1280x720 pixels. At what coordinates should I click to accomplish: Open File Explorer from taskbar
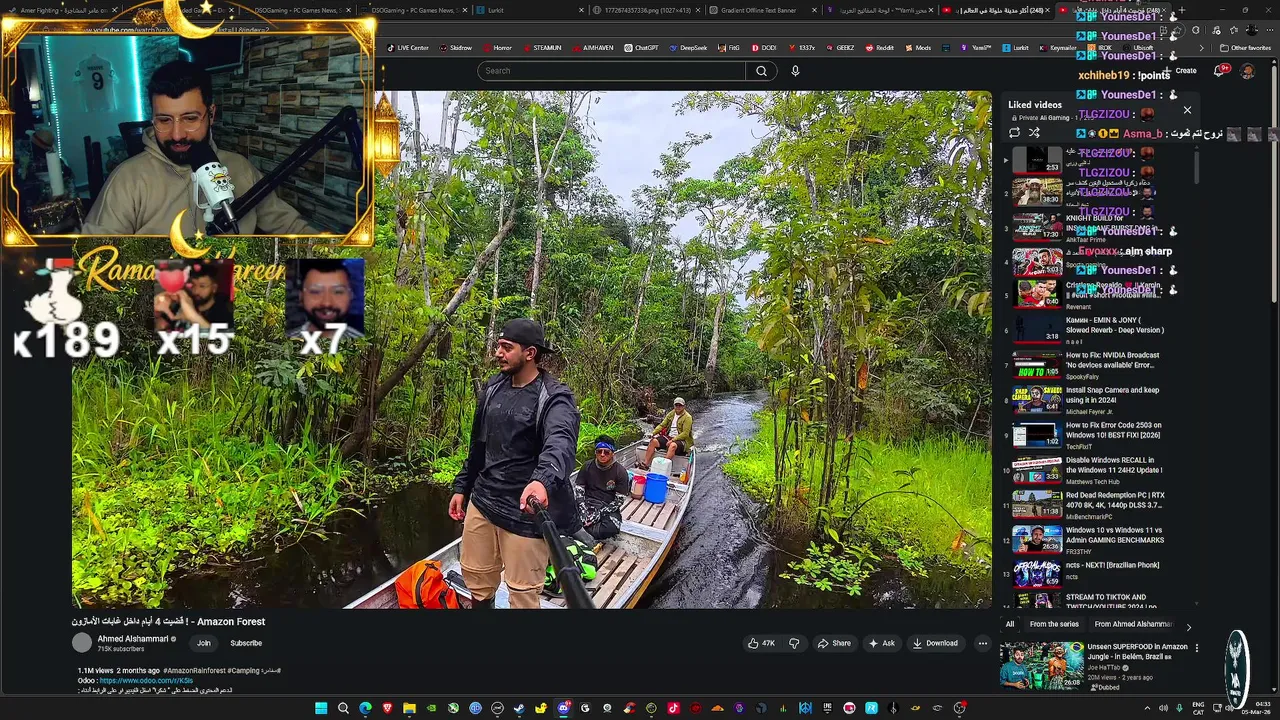409,708
